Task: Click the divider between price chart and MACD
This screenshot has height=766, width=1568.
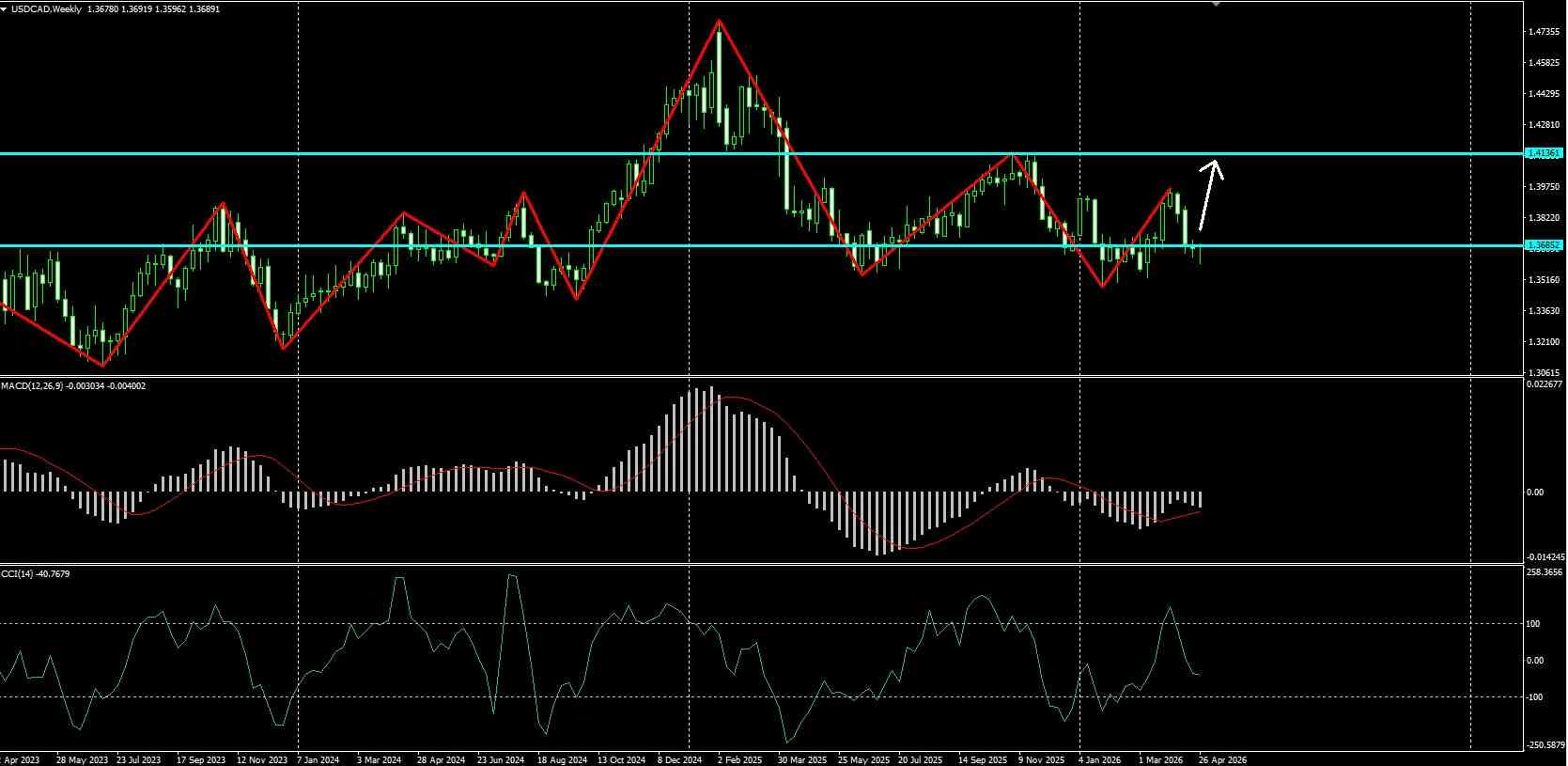Action: pos(761,377)
